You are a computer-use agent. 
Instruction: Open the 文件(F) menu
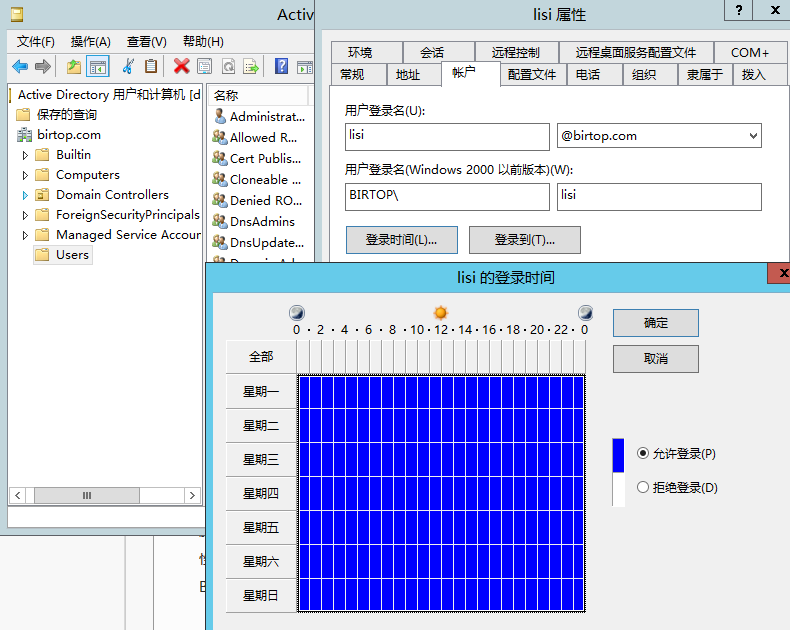35,42
